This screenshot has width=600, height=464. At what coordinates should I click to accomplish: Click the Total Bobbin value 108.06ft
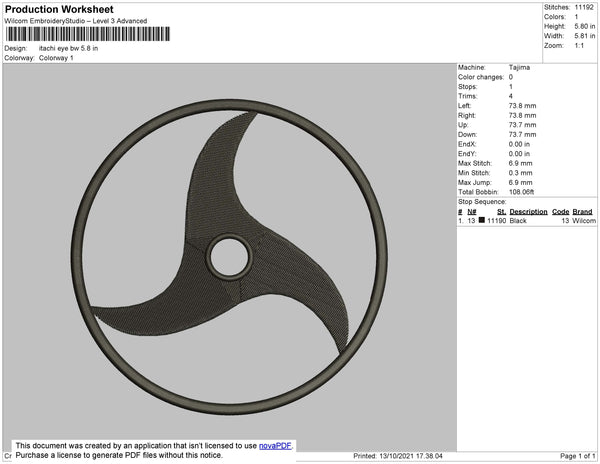521,192
